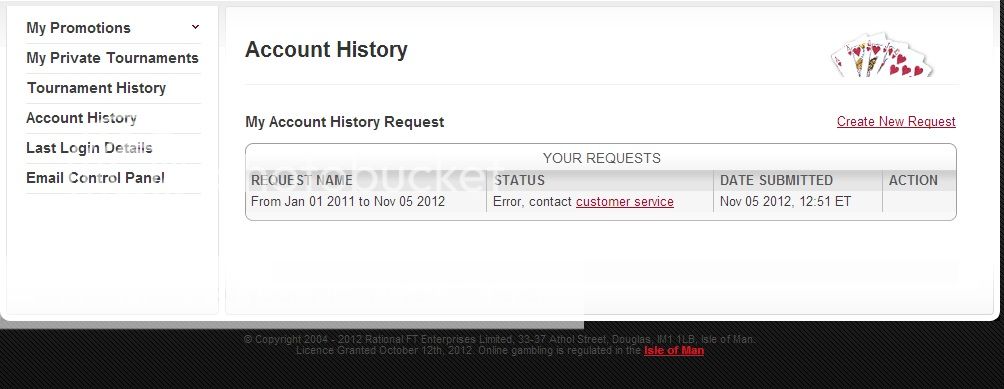Click the YOUR REQUESTS table title
Image resolution: width=1004 pixels, height=389 pixels.
[x=601, y=158]
